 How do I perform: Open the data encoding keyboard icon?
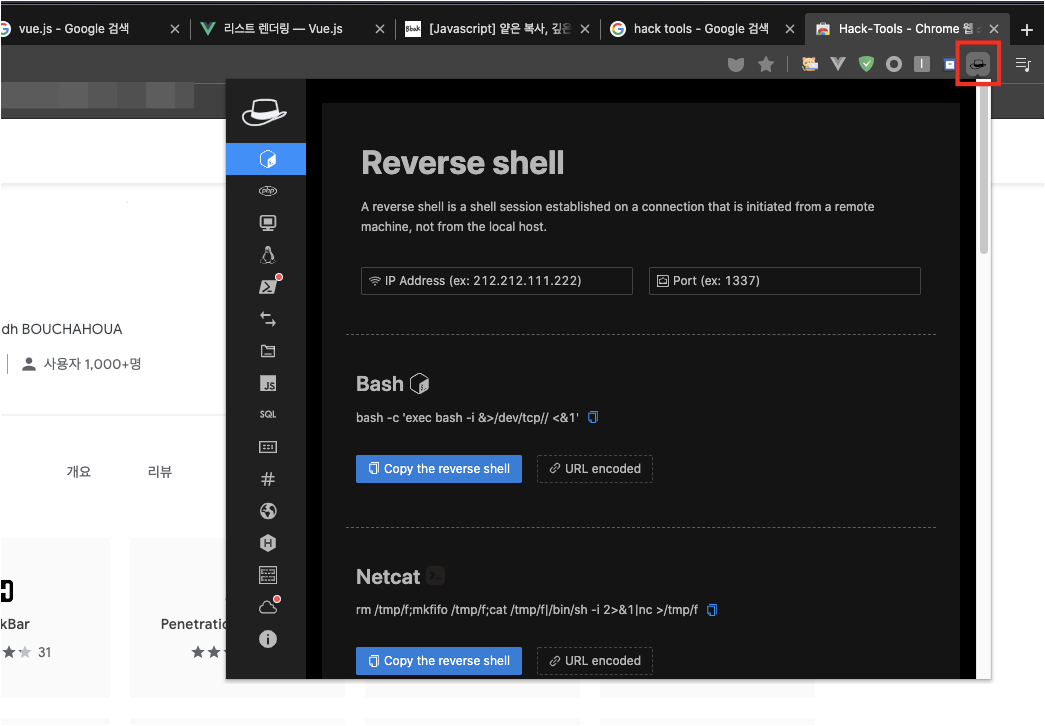click(x=267, y=447)
